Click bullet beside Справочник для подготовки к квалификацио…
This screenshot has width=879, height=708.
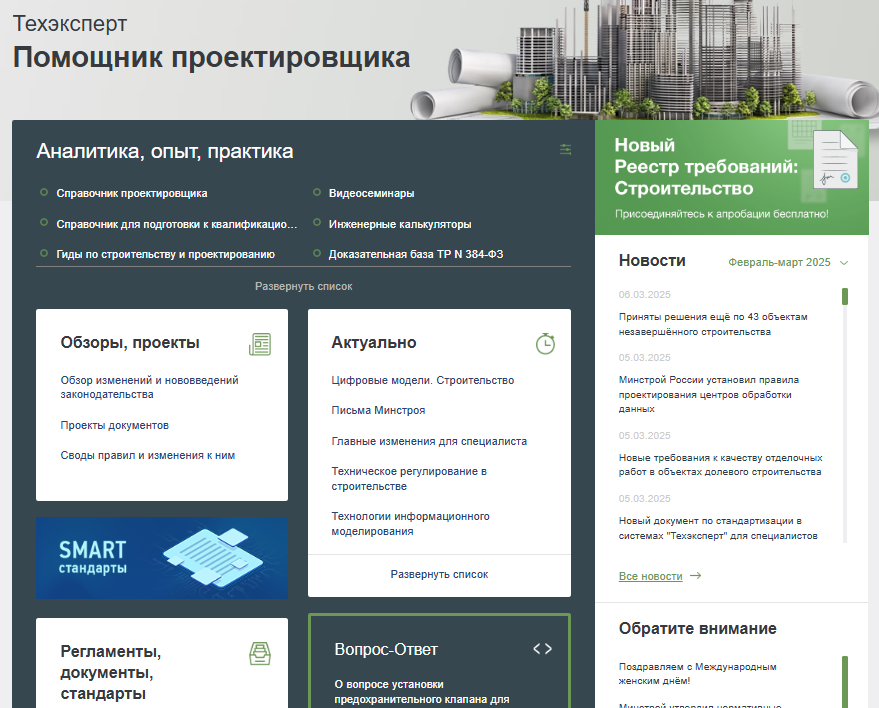(44, 223)
